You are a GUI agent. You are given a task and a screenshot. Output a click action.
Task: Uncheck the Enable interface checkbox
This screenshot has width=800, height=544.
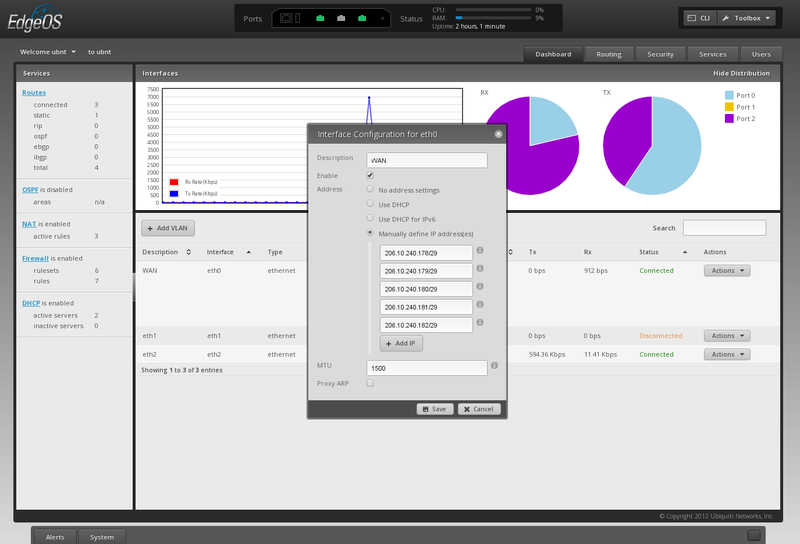click(x=370, y=175)
